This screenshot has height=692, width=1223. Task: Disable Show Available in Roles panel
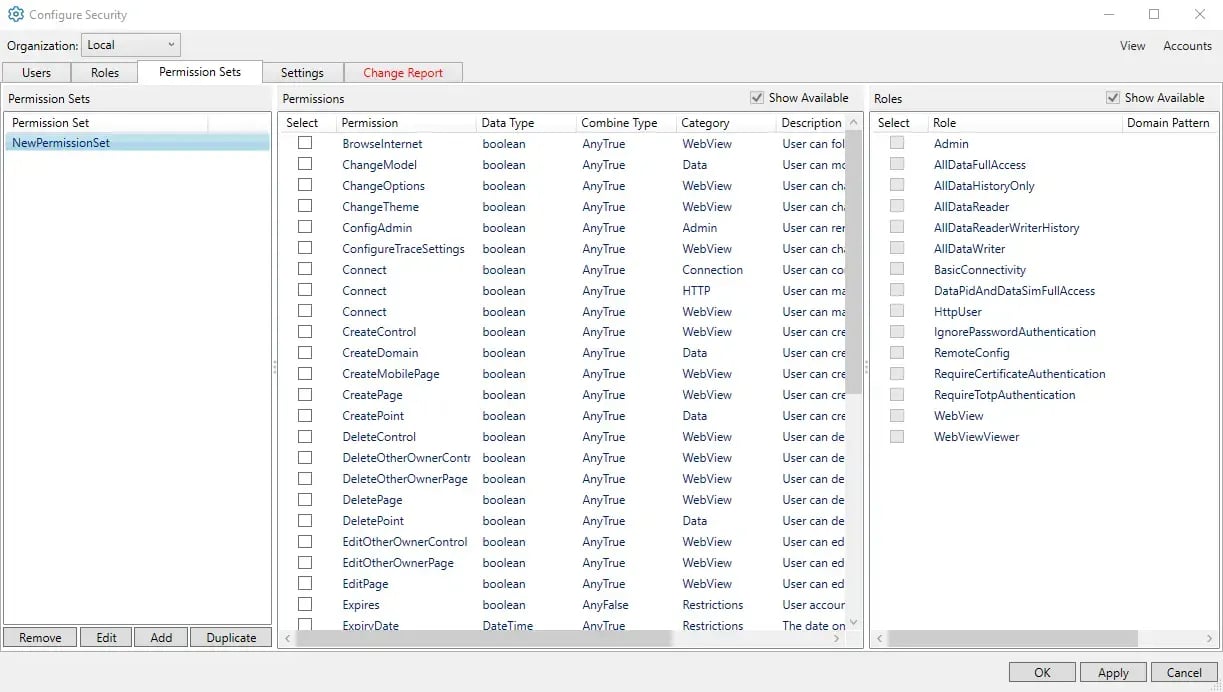(x=1113, y=97)
